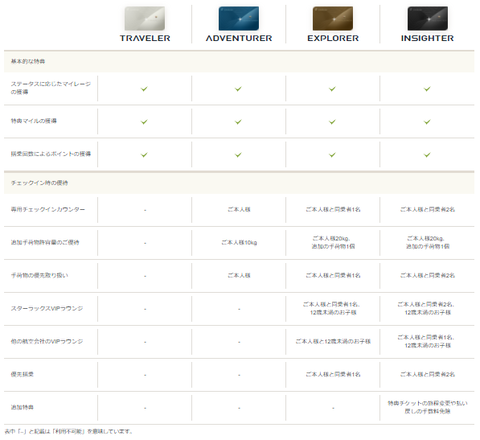The width and height of the screenshot is (480, 440).
Task: Click EXPLORER ご本人様と同乗者1名 in 手荷物の優先取り扱い row
Action: 333,275
